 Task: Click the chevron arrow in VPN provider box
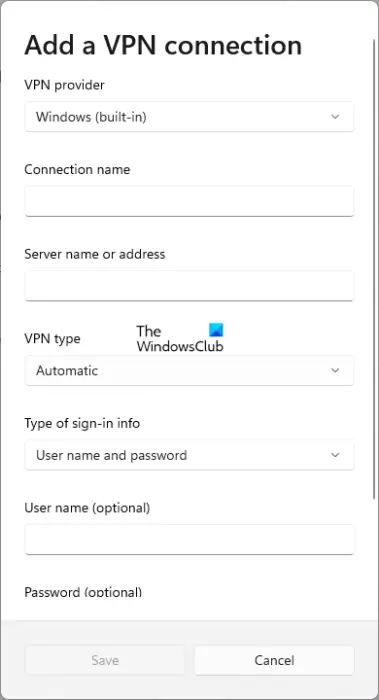pyautogui.click(x=335, y=117)
